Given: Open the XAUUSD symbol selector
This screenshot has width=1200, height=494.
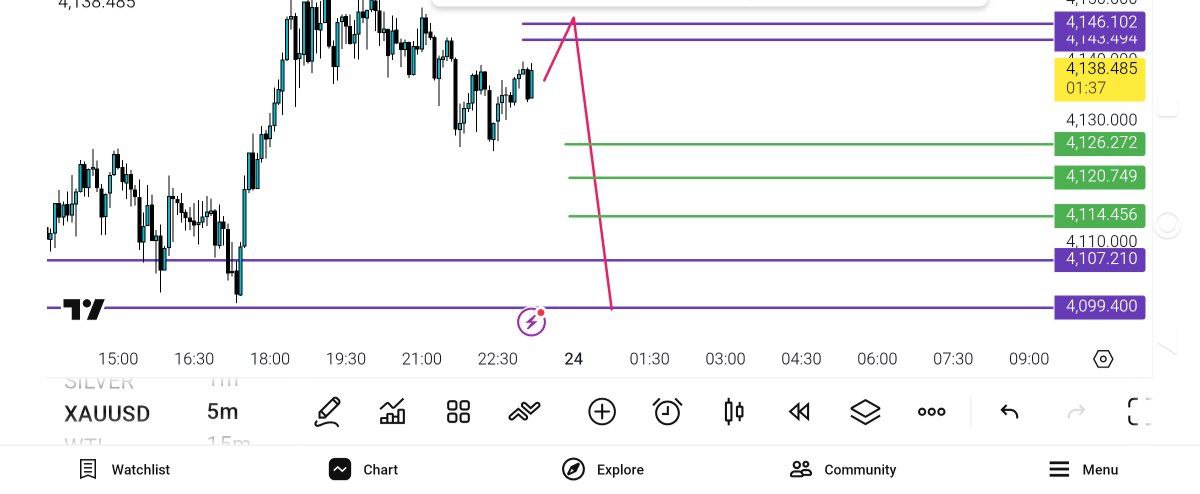Looking at the screenshot, I should click(108, 413).
